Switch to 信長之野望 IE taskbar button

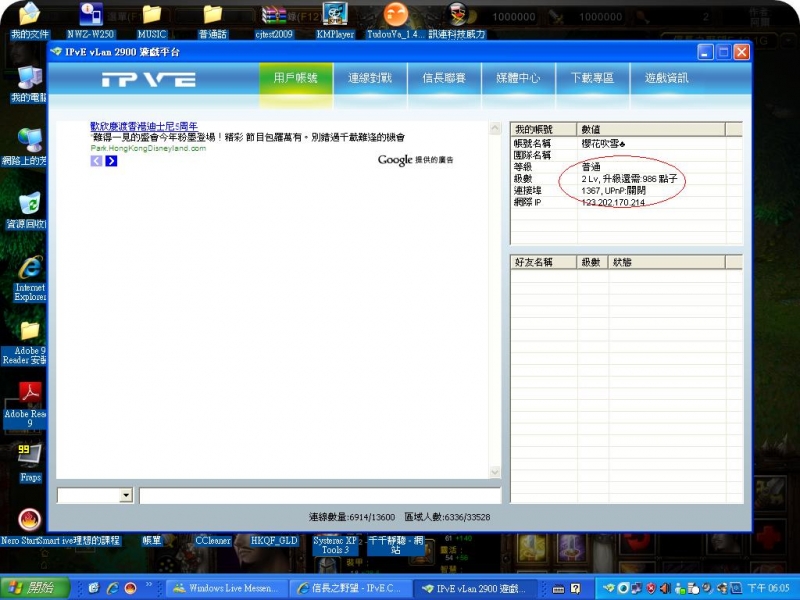(x=351, y=588)
